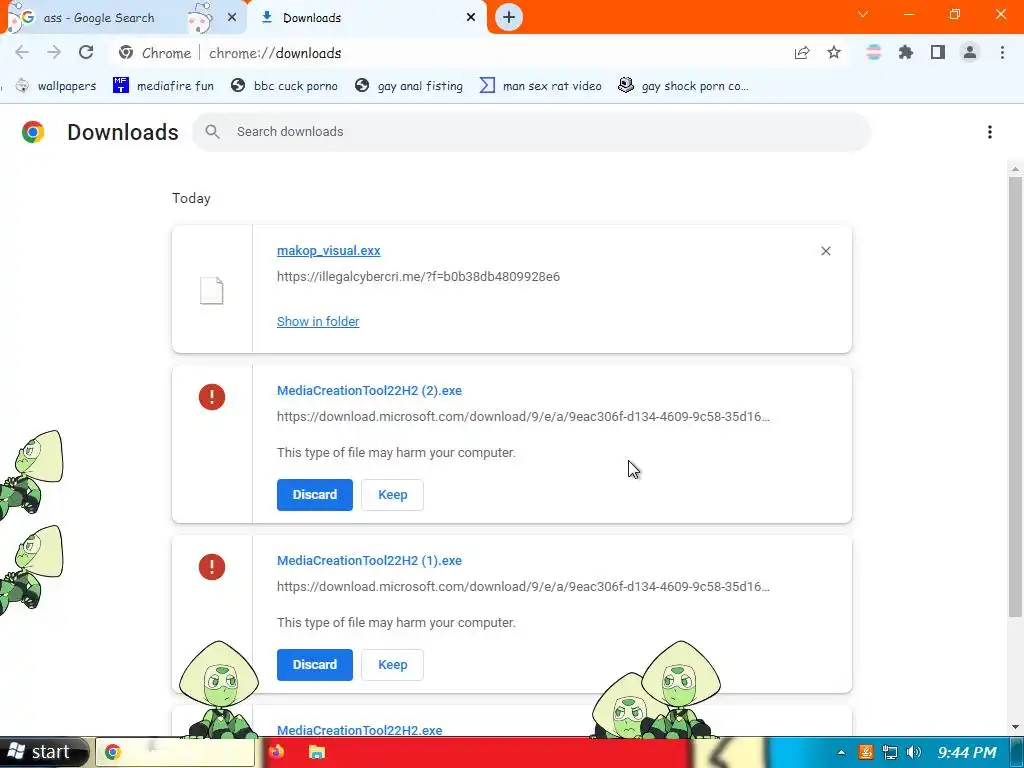
Task: Show hidden system tray icons
Action: point(841,752)
